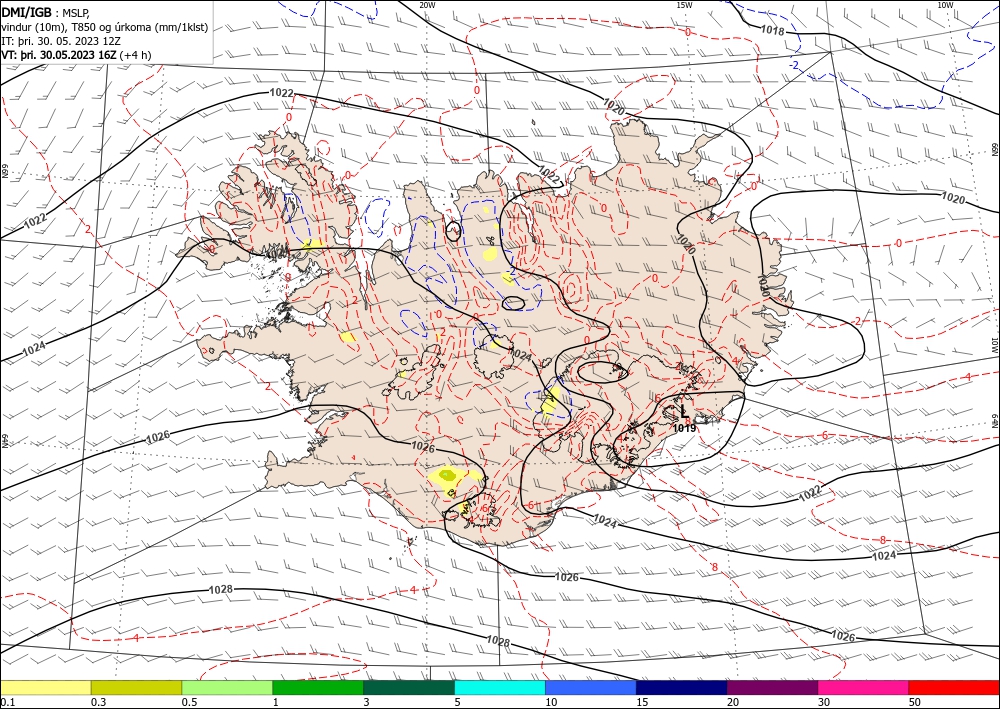Image resolution: width=1000 pixels, height=709 pixels.
Task: Click the 'L' low pressure marker
Action: 684,411
